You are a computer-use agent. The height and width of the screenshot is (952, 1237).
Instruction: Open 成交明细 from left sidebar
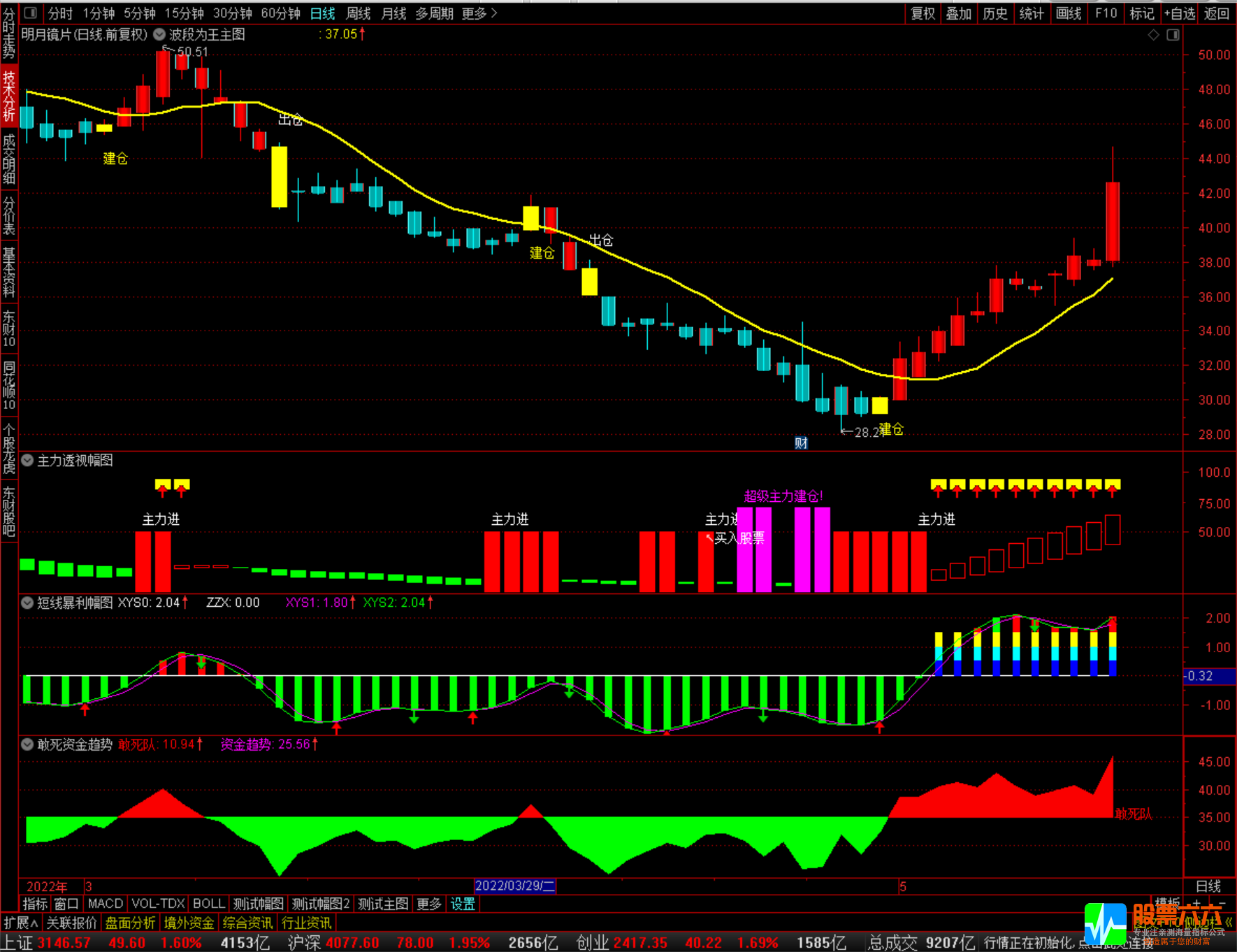pyautogui.click(x=8, y=159)
